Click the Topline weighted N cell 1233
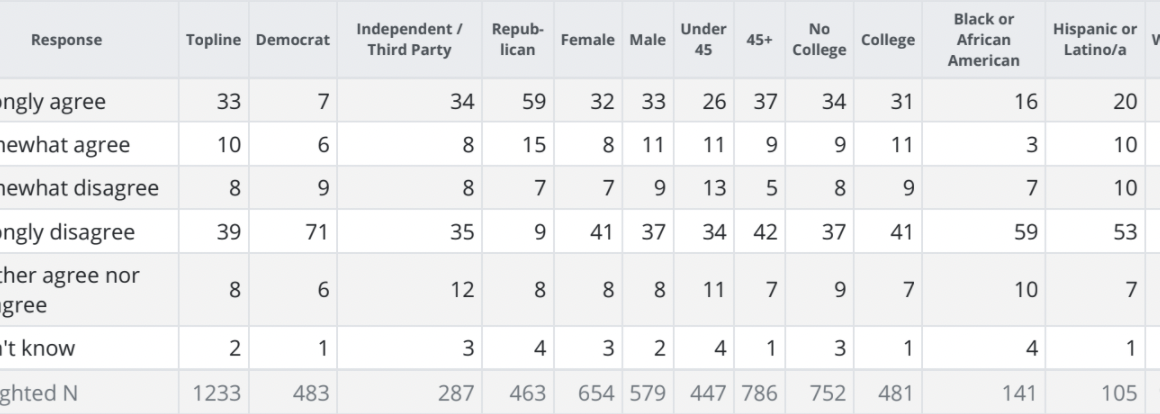Image resolution: width=1160 pixels, height=414 pixels. 216,394
